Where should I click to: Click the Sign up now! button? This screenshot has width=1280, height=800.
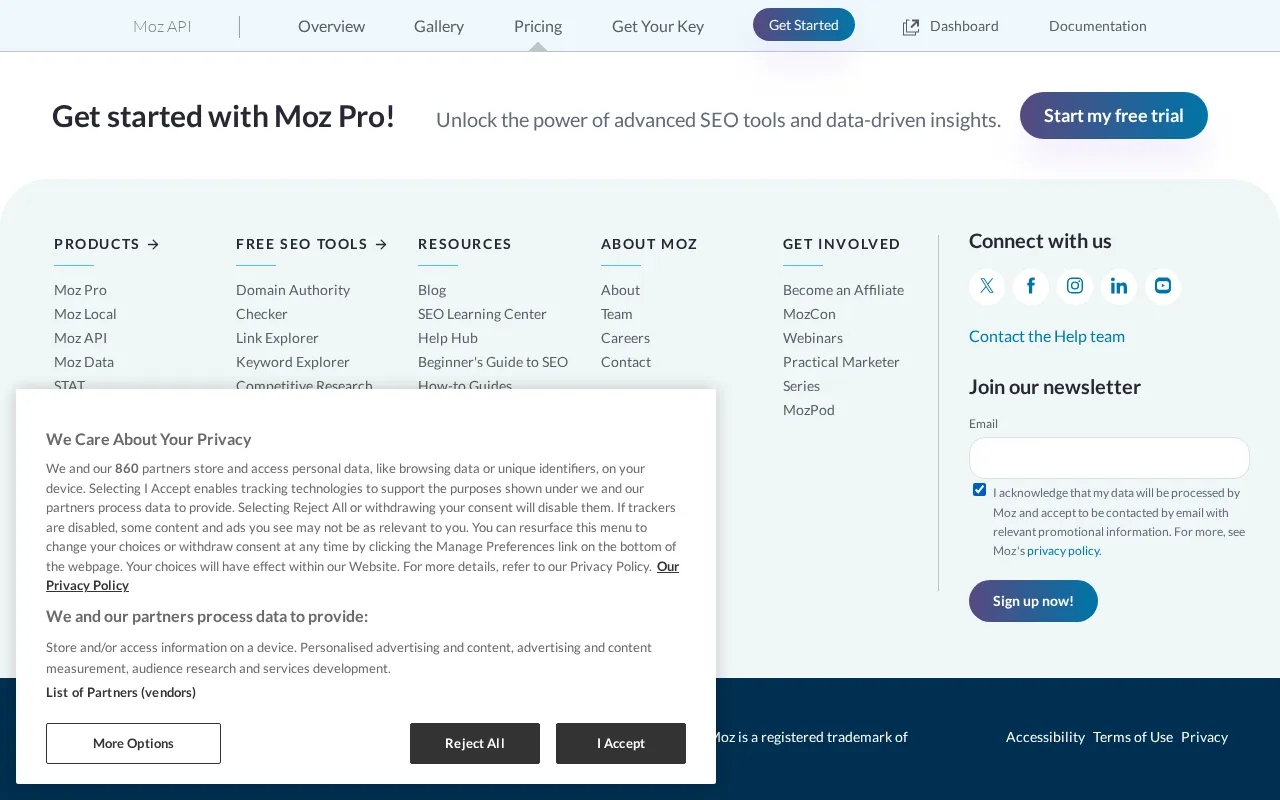click(x=1033, y=601)
